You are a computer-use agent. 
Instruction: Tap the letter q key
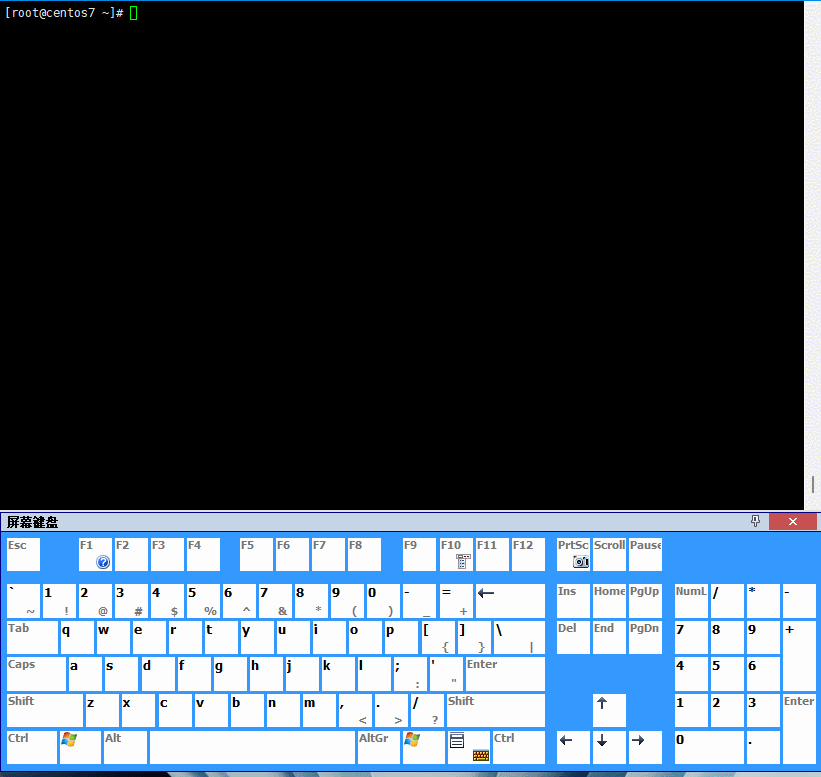click(77, 637)
